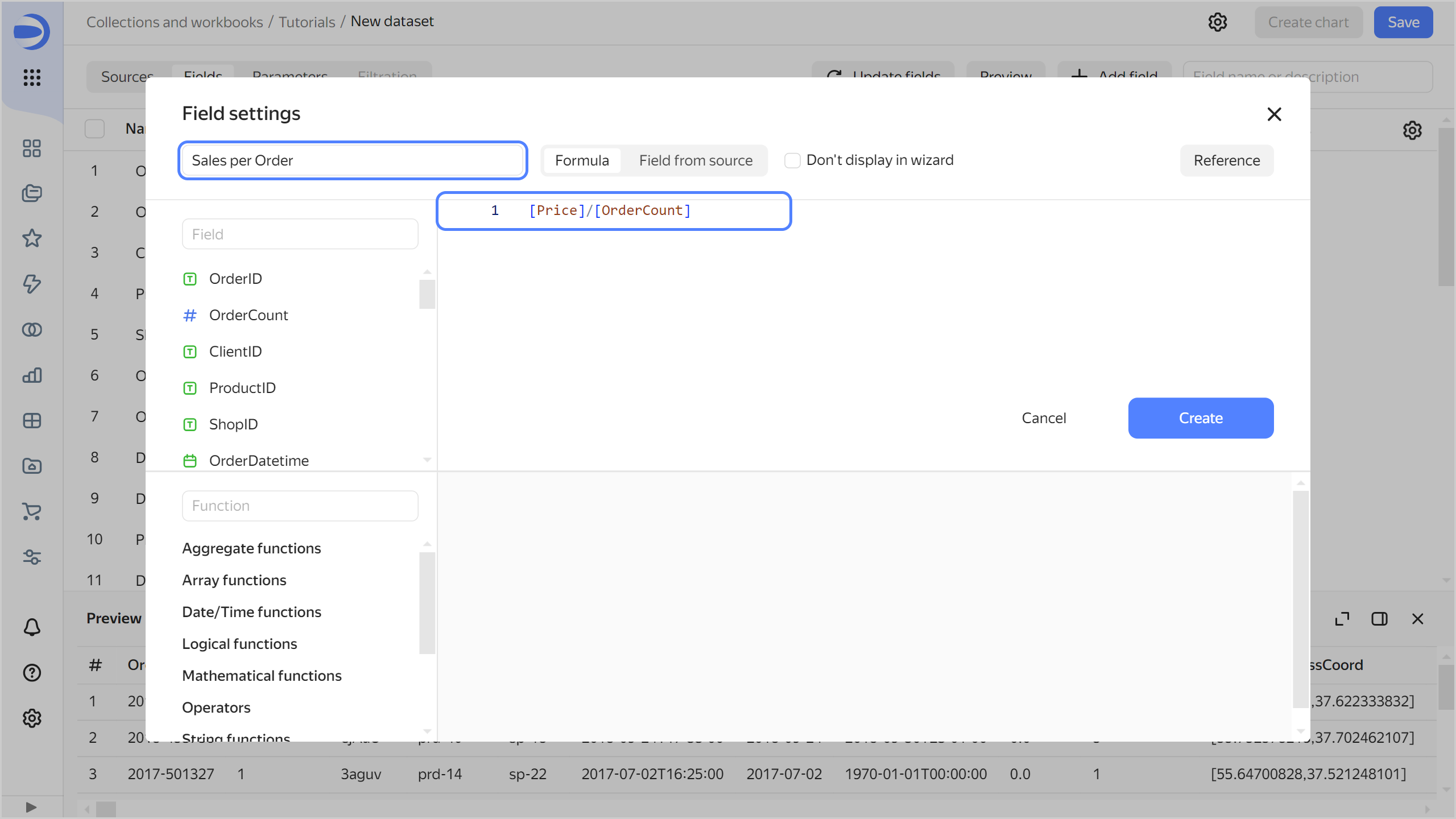Switch field type to Field from source
This screenshot has height=819, width=1456.
point(695,160)
